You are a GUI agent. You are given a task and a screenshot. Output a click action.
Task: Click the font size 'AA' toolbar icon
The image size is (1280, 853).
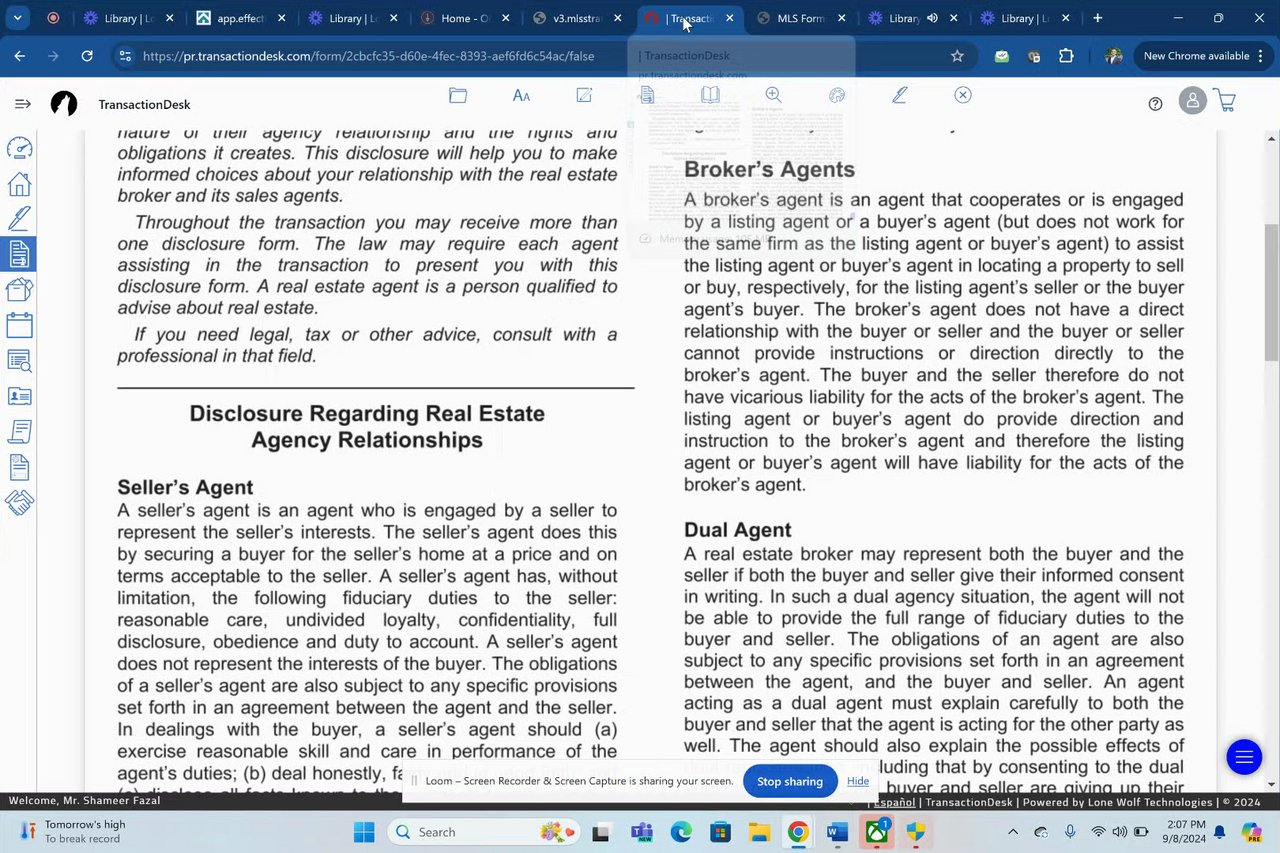coord(521,95)
